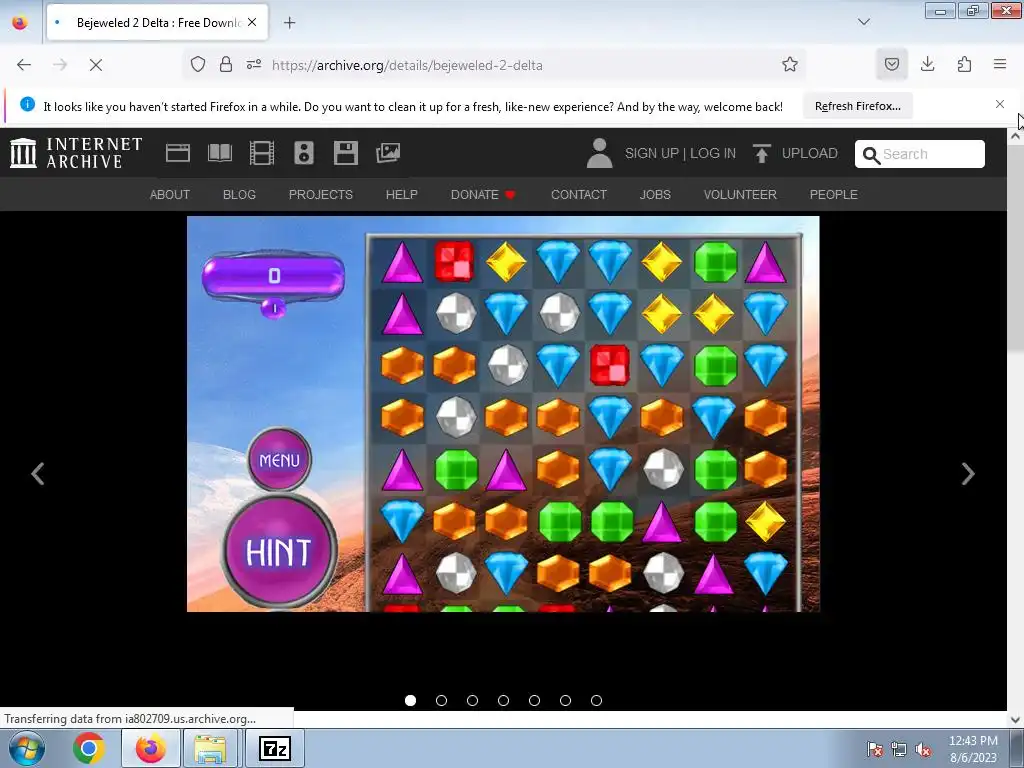This screenshot has height=768, width=1024.
Task: Click the Bejeweled game screenshot image
Action: (x=503, y=414)
